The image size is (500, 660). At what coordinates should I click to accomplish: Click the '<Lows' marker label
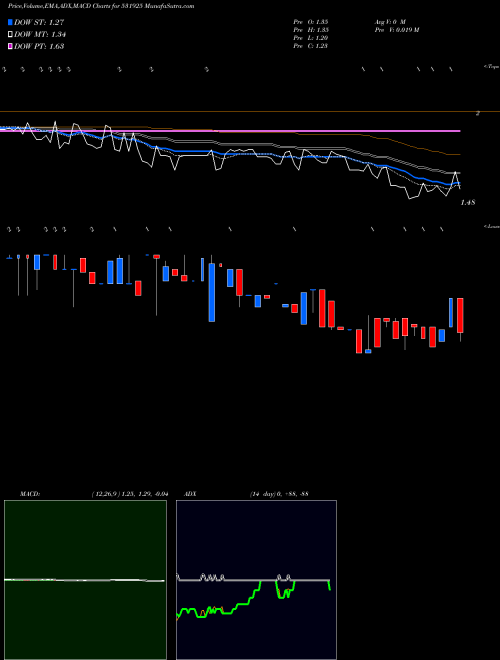tap(492, 226)
